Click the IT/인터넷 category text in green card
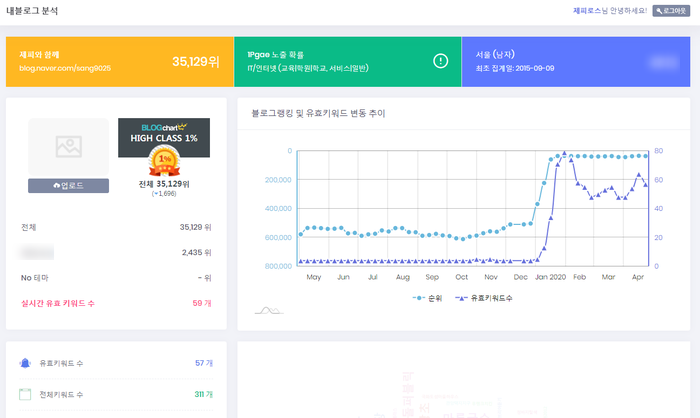Image resolution: width=700 pixels, height=418 pixels. click(308, 68)
